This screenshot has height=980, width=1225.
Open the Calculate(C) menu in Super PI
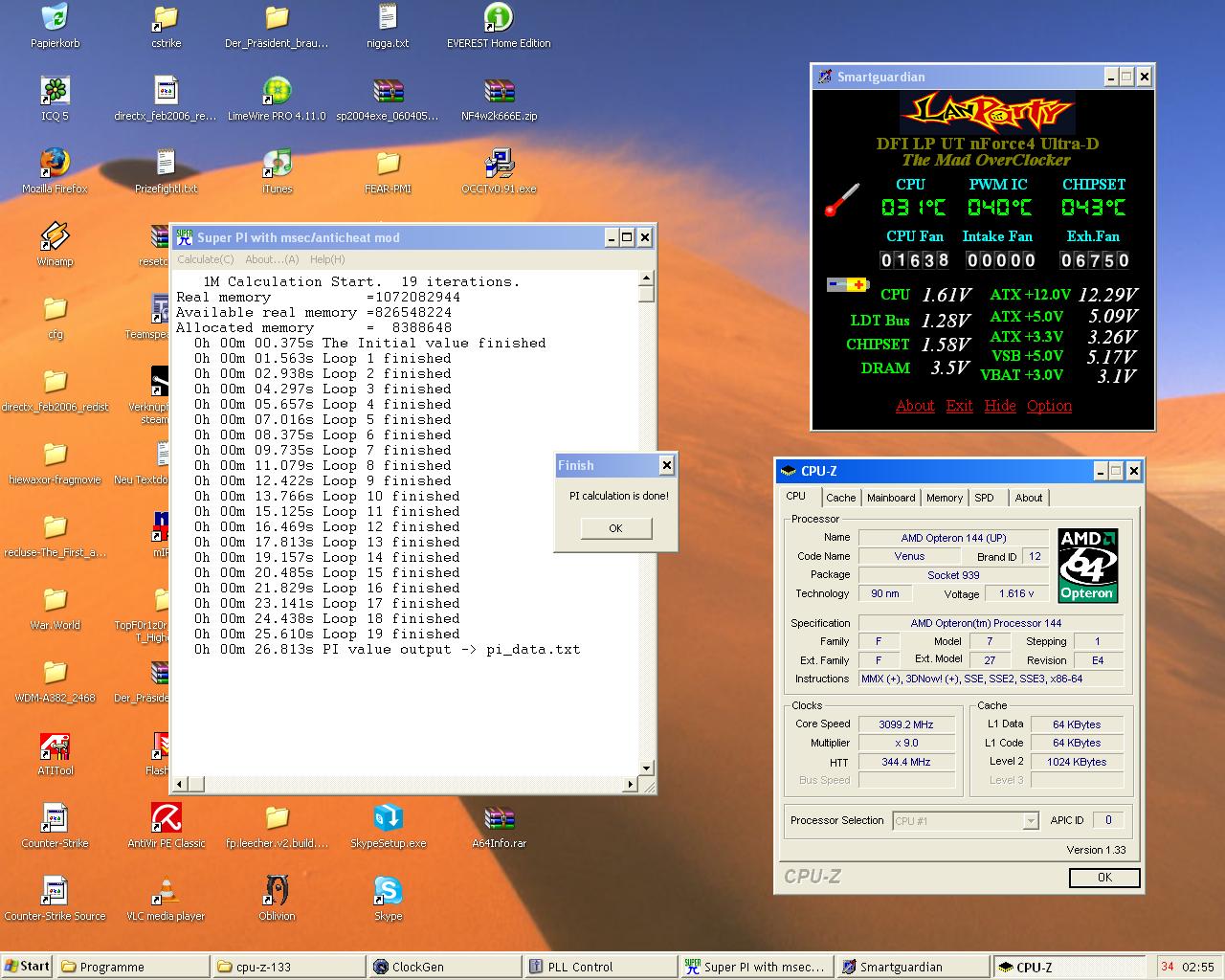(x=205, y=259)
